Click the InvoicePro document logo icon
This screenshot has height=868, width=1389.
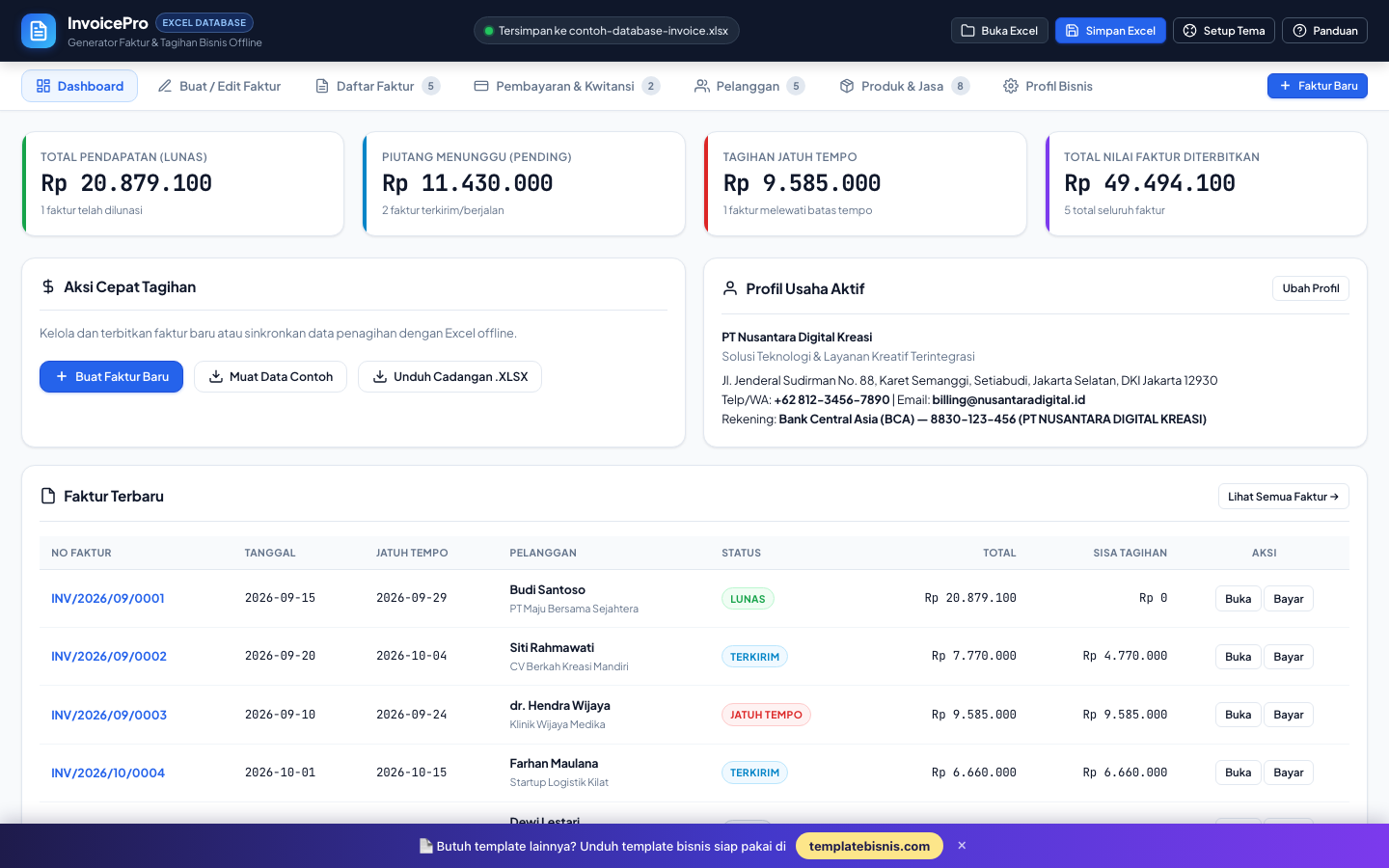point(39,31)
